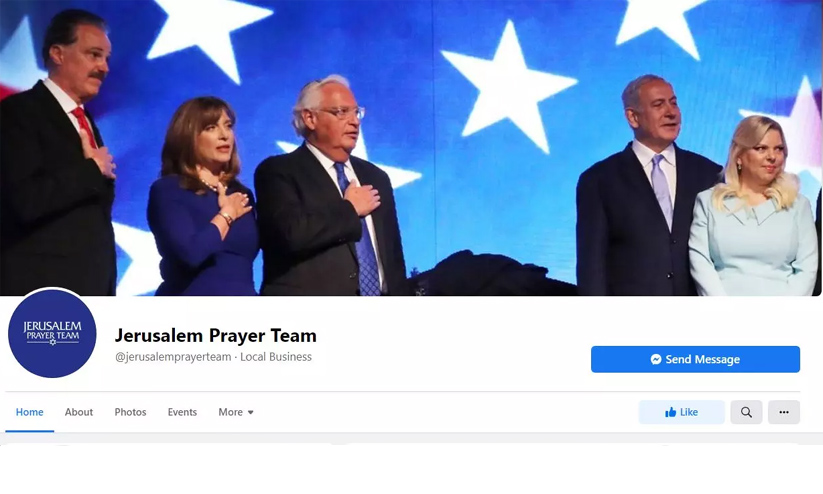Viewport: 823px width, 494px height.
Task: Click the thumbs-up icon on Like
Action: tap(670, 412)
